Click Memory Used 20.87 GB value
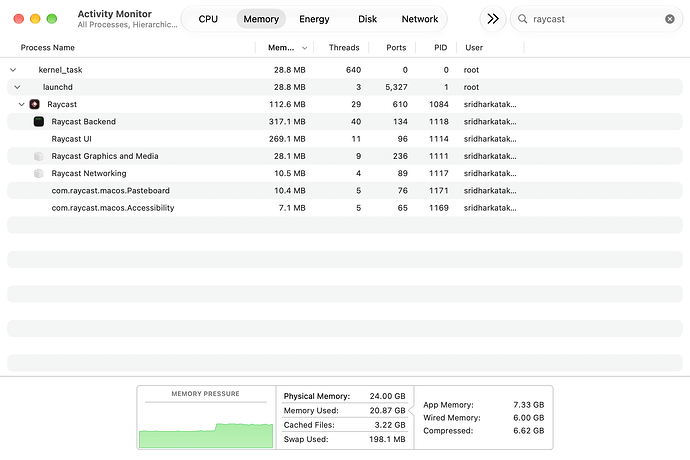Viewport: 690px width, 460px height. [x=387, y=410]
